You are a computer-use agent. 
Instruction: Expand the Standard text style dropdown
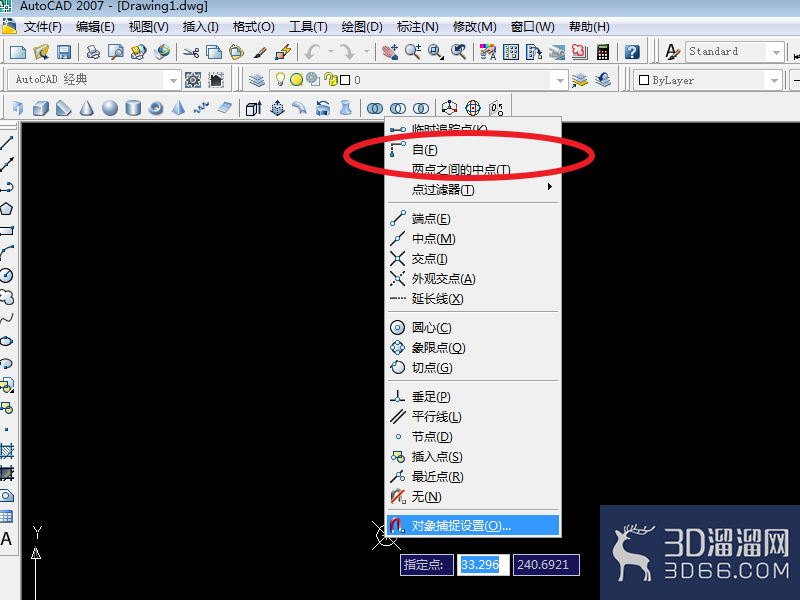pos(776,52)
